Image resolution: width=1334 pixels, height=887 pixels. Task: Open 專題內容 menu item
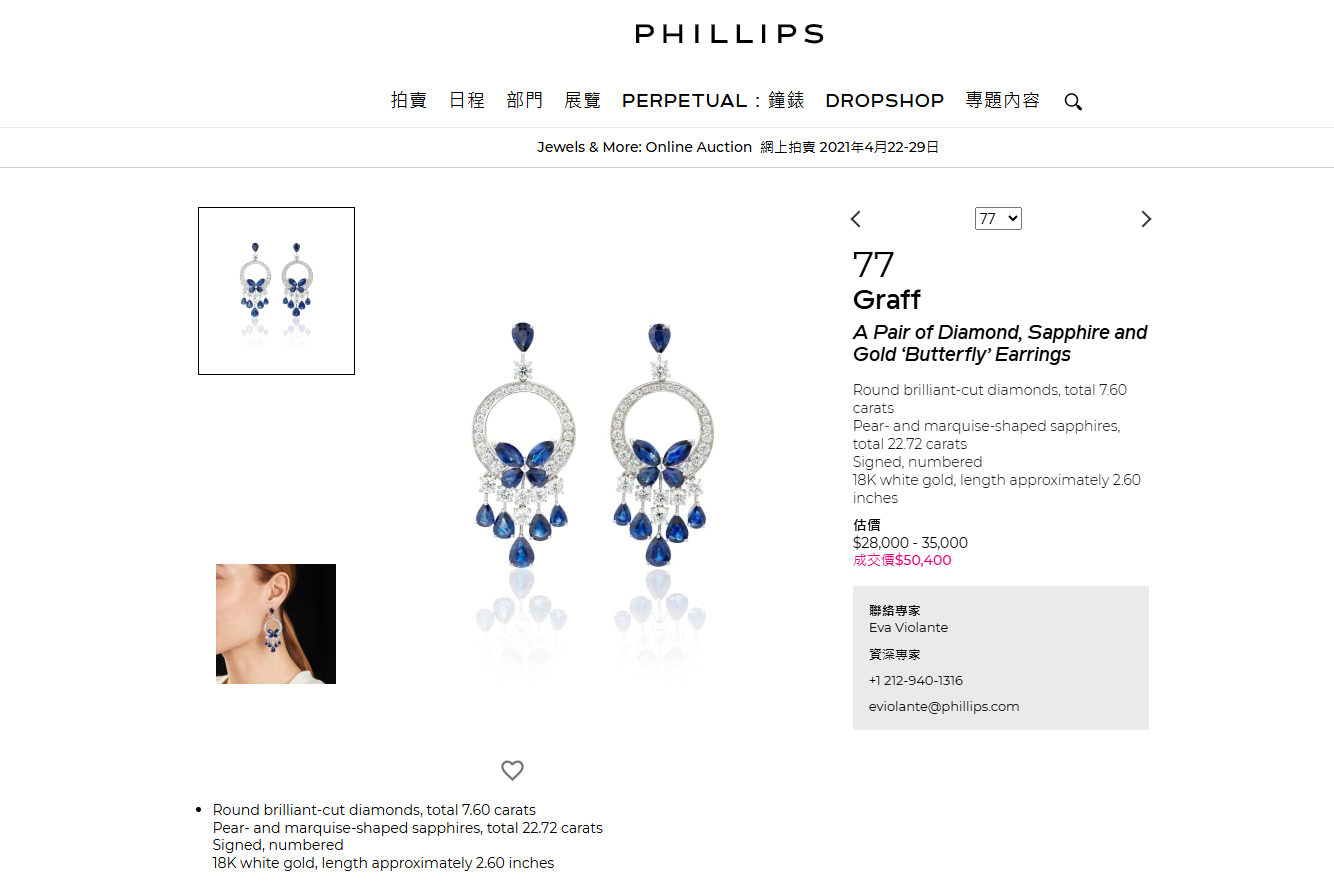coord(1003,100)
